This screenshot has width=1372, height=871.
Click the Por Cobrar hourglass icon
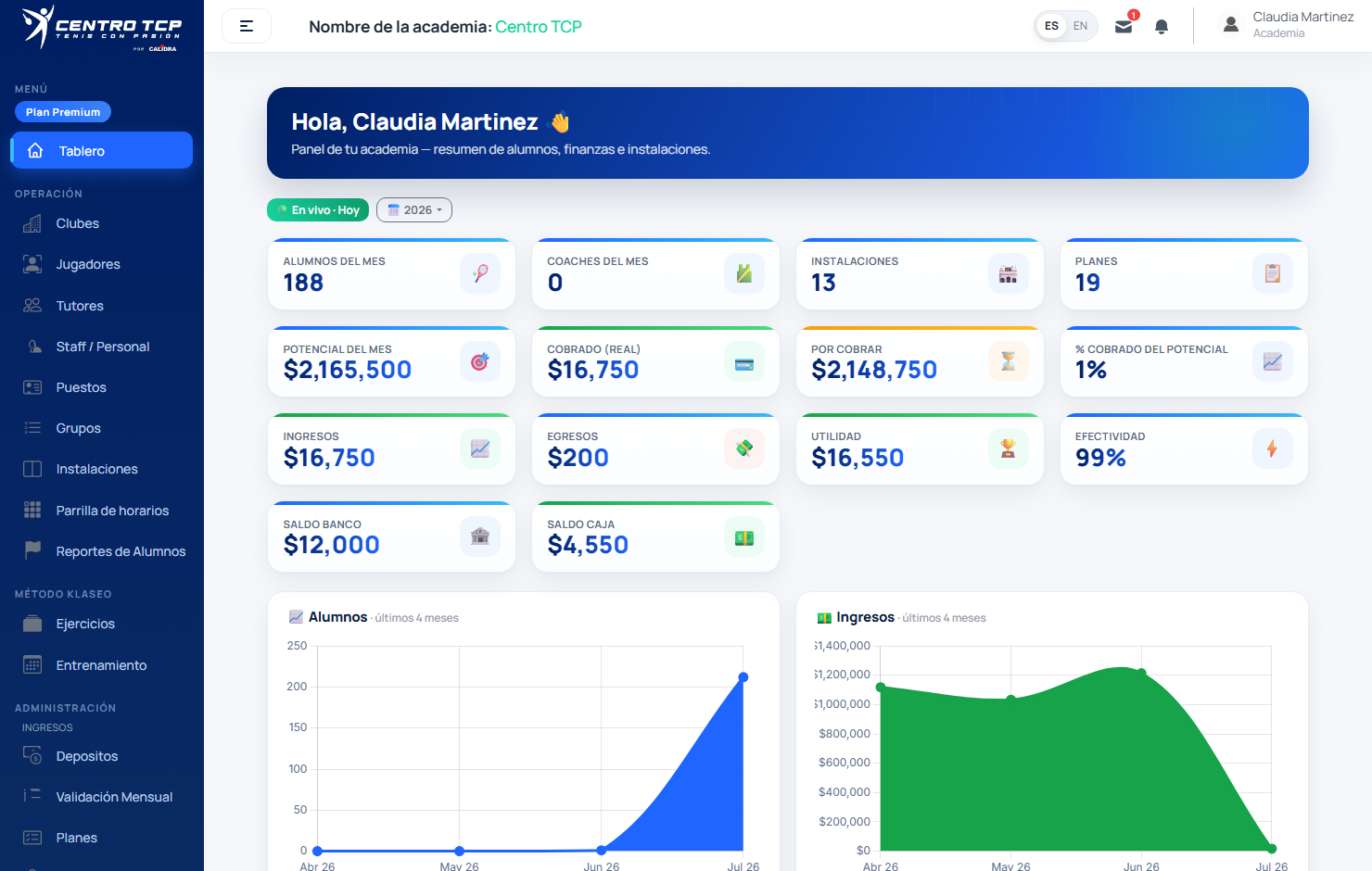1008,361
